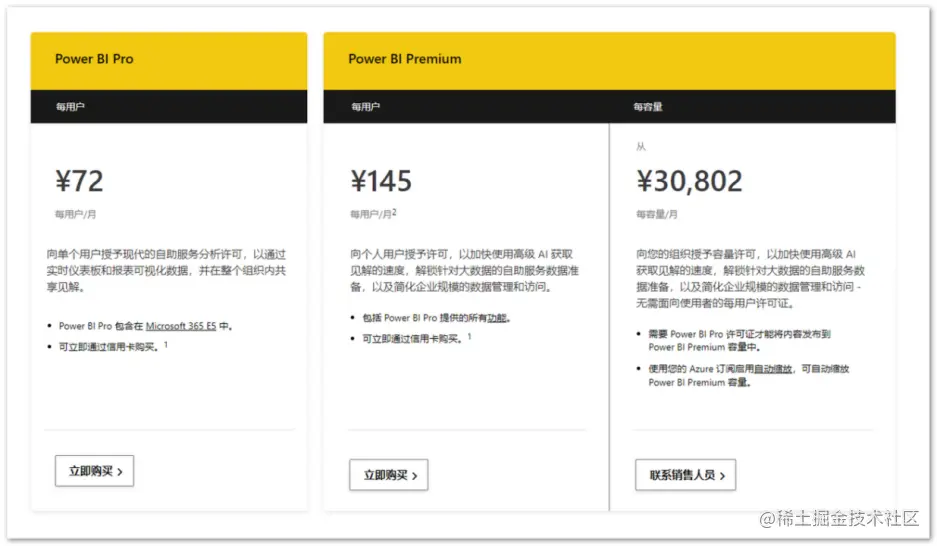Click 每用户 label in Pro black bar
This screenshot has height=546, width=937.
(x=70, y=107)
